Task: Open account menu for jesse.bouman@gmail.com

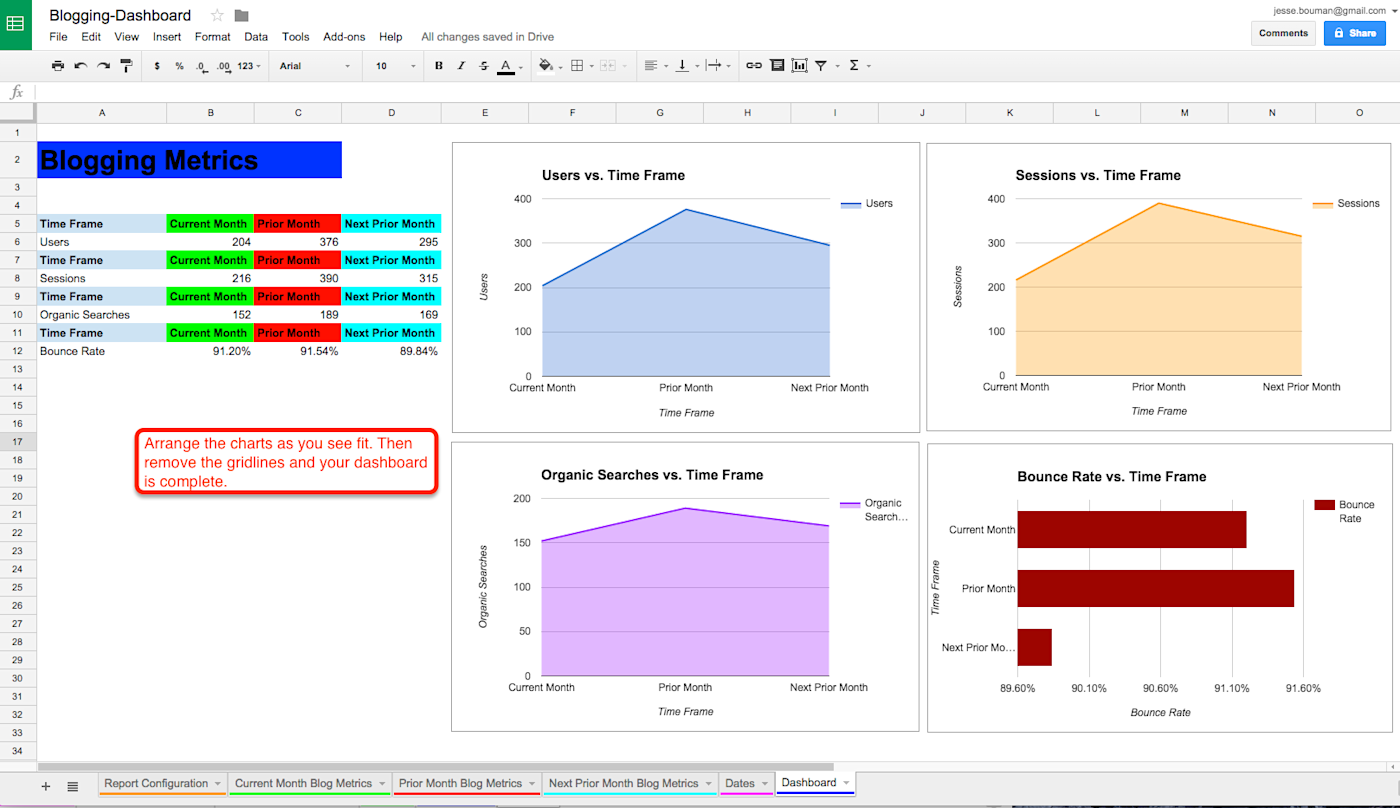Action: 1335,10
